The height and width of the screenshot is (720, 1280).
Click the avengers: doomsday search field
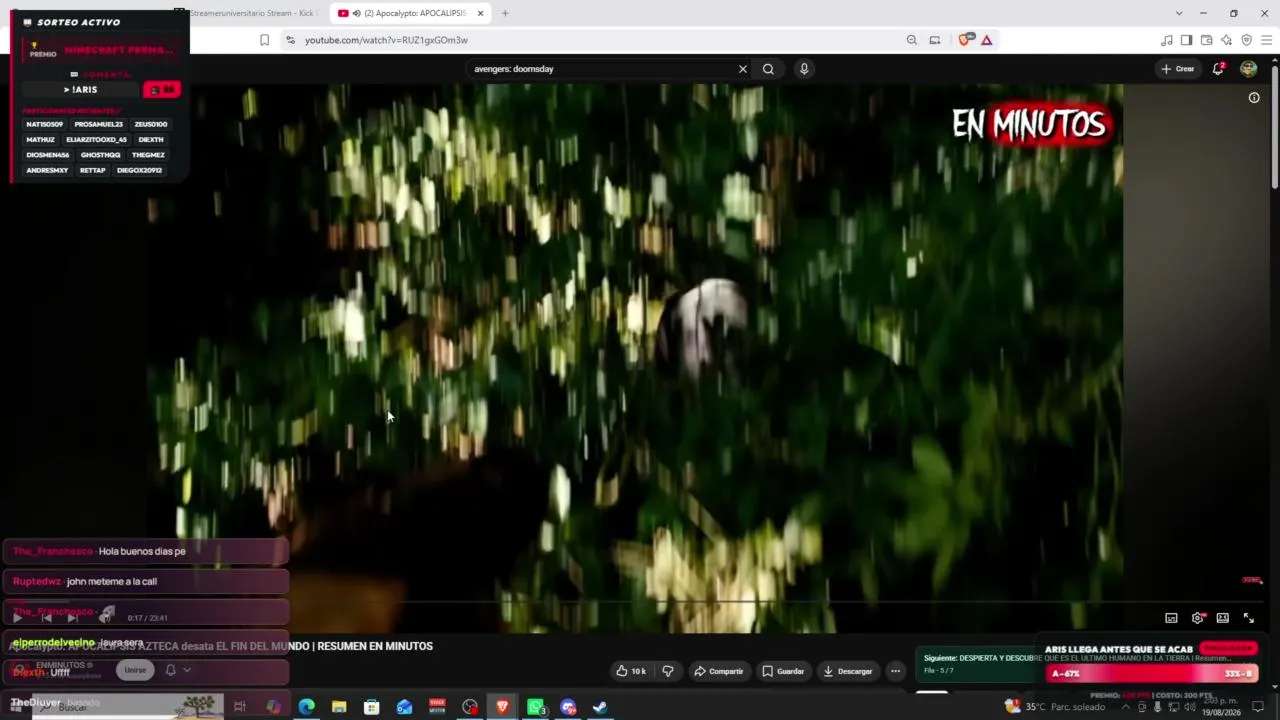[x=603, y=69]
